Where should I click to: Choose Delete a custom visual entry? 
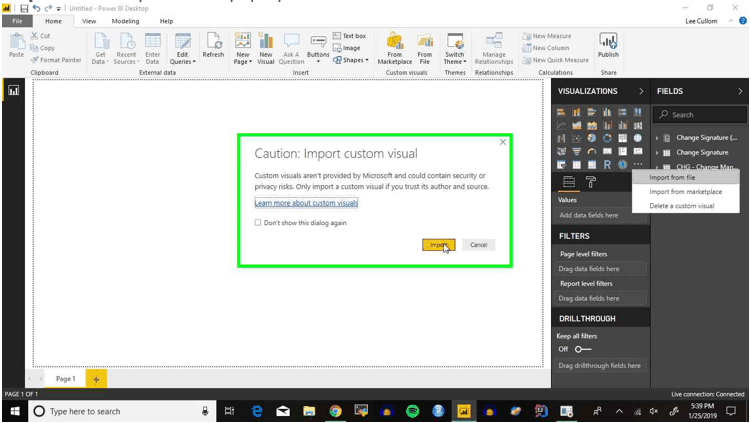pyautogui.click(x=685, y=206)
